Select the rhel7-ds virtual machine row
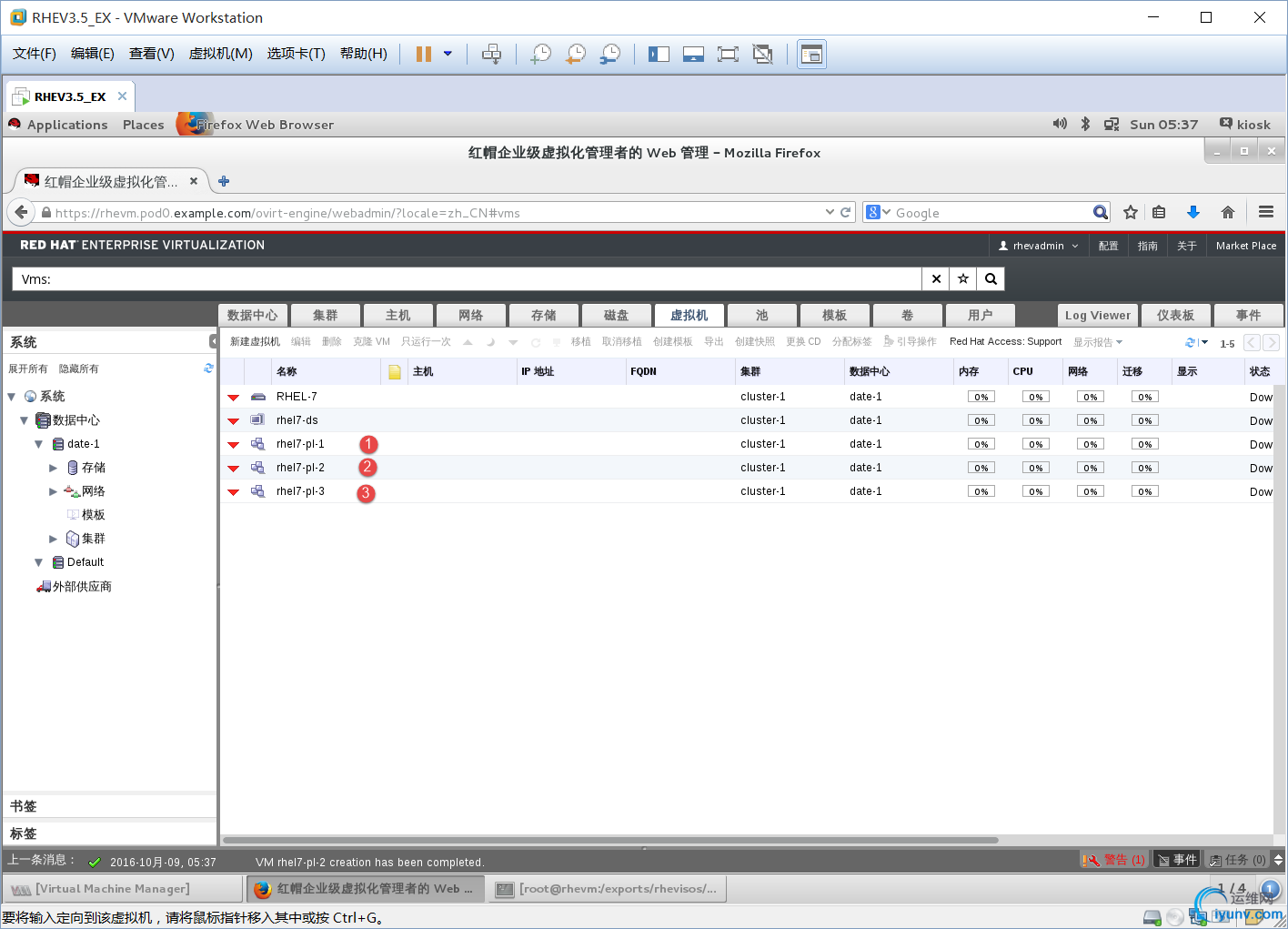This screenshot has width=1288, height=929. pos(746,420)
